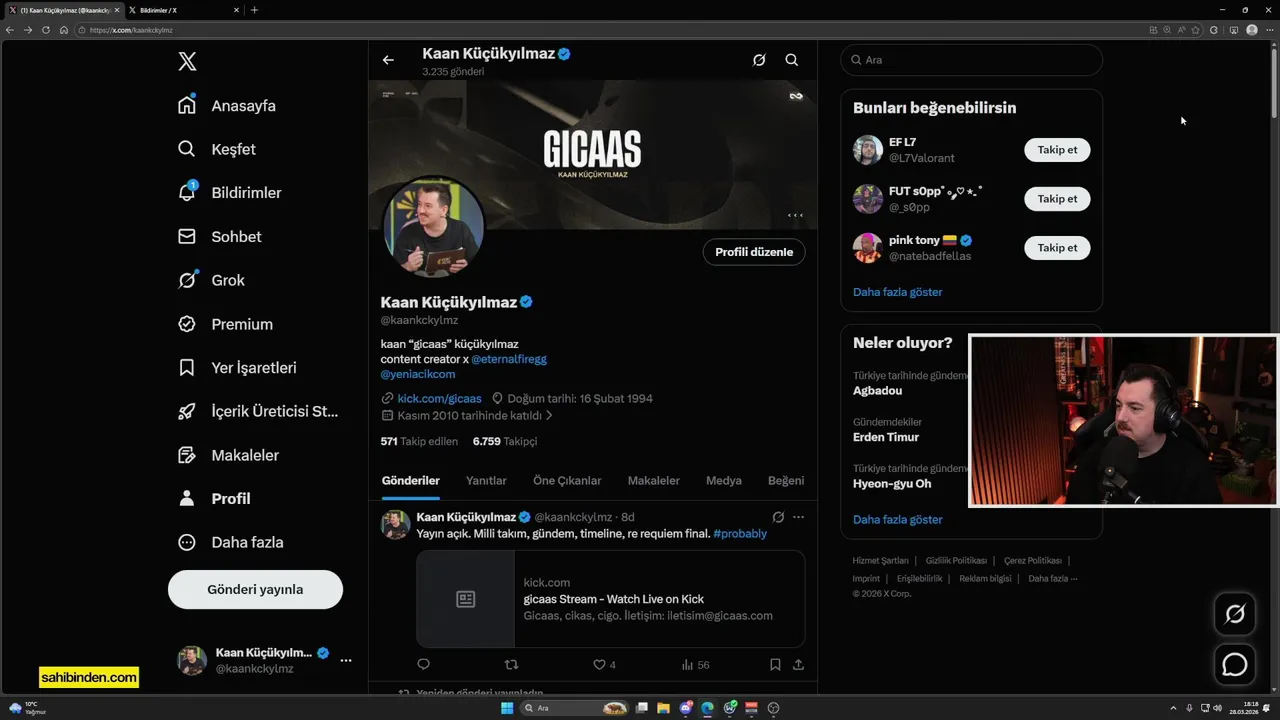
Task: Repost the Yayın açık post
Action: (511, 664)
